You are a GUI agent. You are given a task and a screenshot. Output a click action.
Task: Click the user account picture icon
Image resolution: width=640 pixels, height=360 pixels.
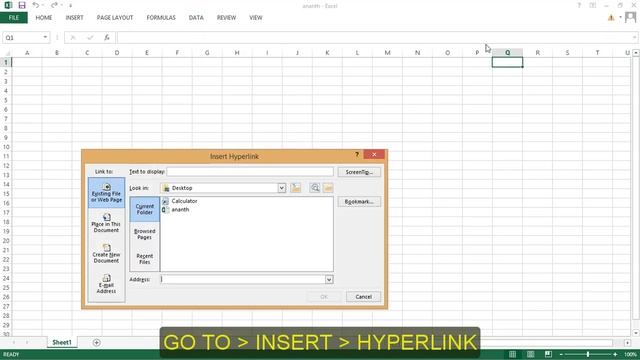point(630,17)
